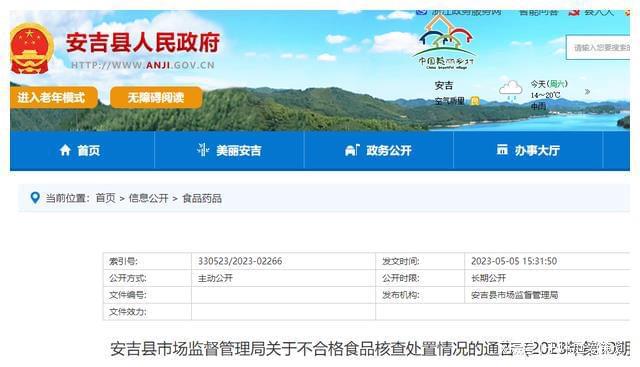Open the 首页 navigation tab

[82, 150]
